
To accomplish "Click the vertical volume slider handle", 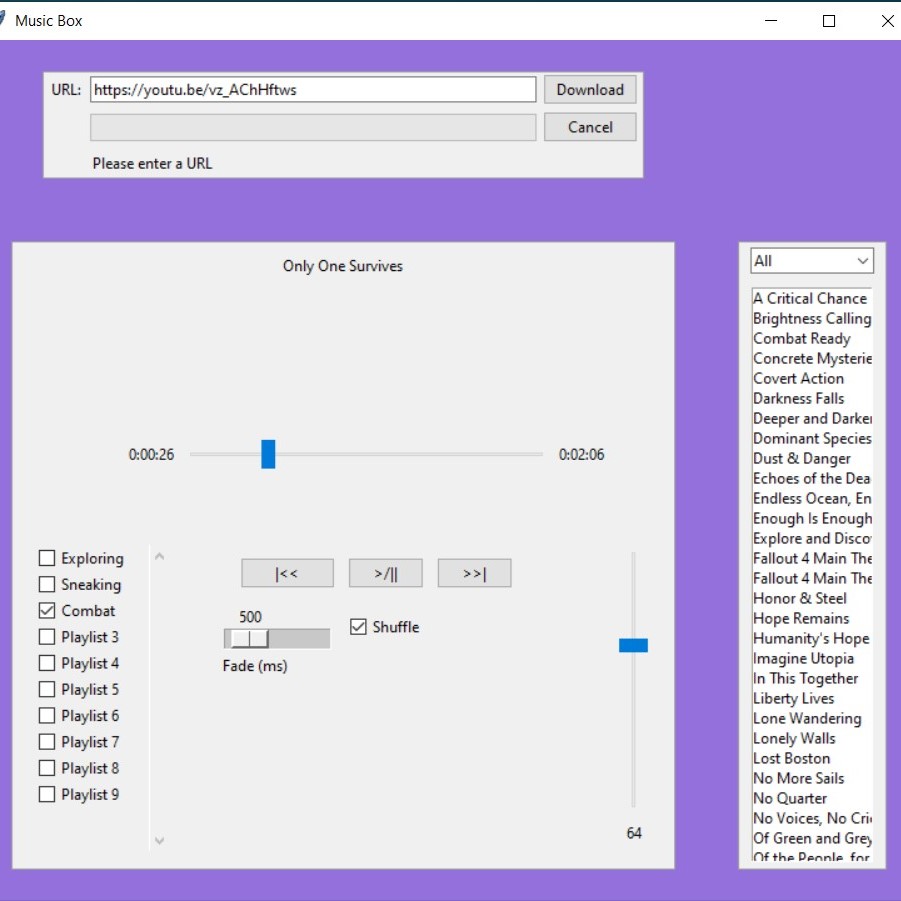I will pyautogui.click(x=633, y=645).
